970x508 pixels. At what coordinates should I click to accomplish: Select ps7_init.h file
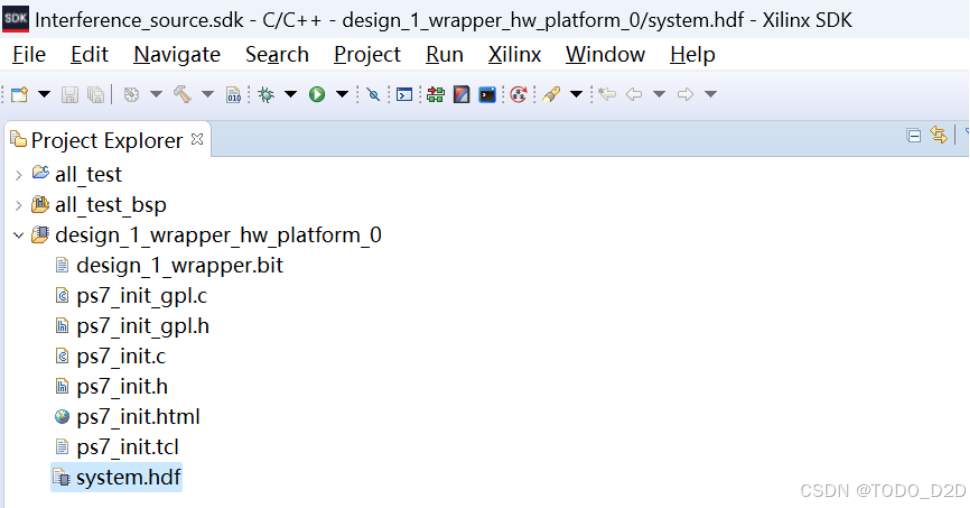click(122, 387)
